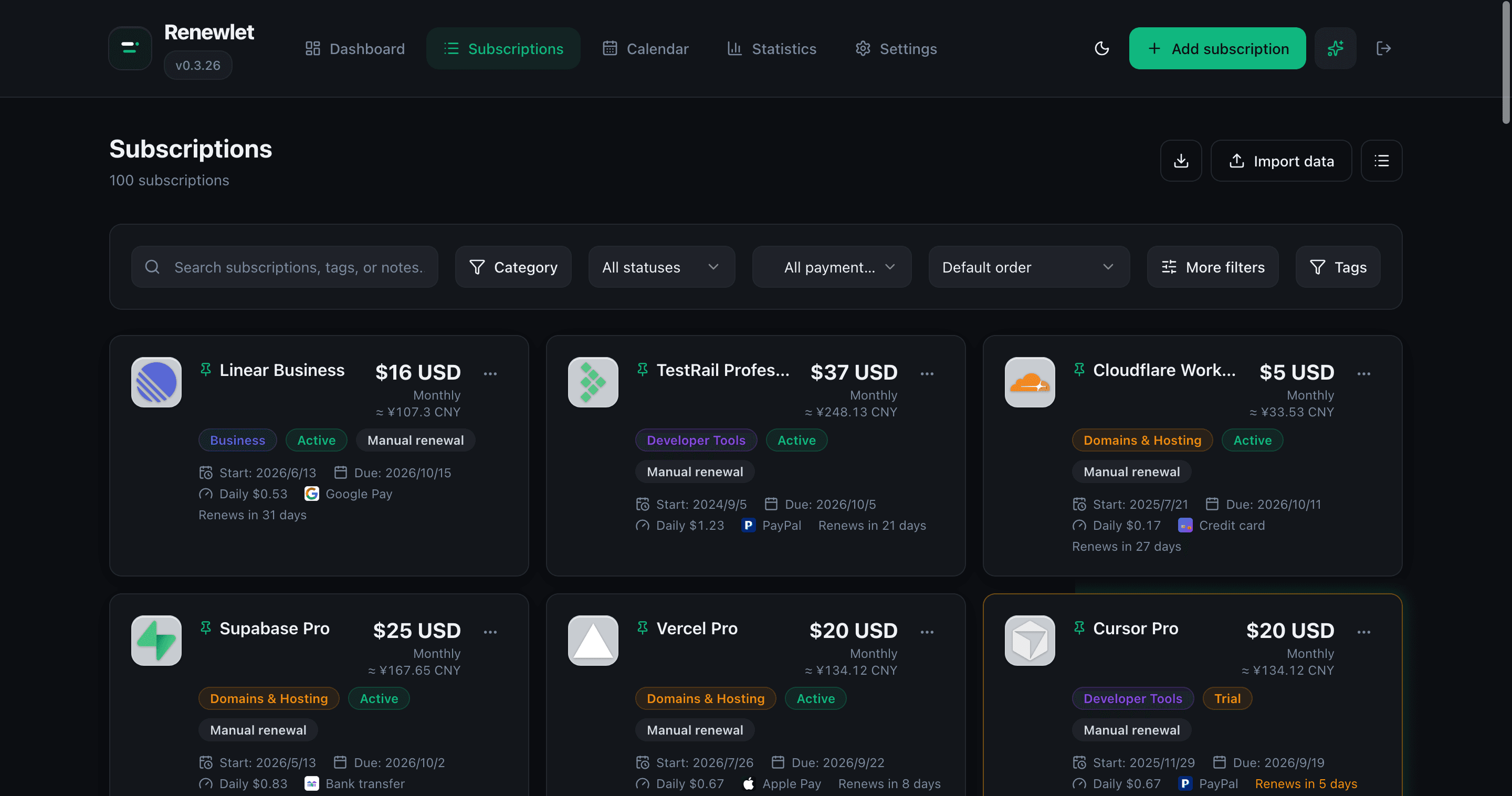Toggle pin icon on Supabase Pro

pos(205,628)
